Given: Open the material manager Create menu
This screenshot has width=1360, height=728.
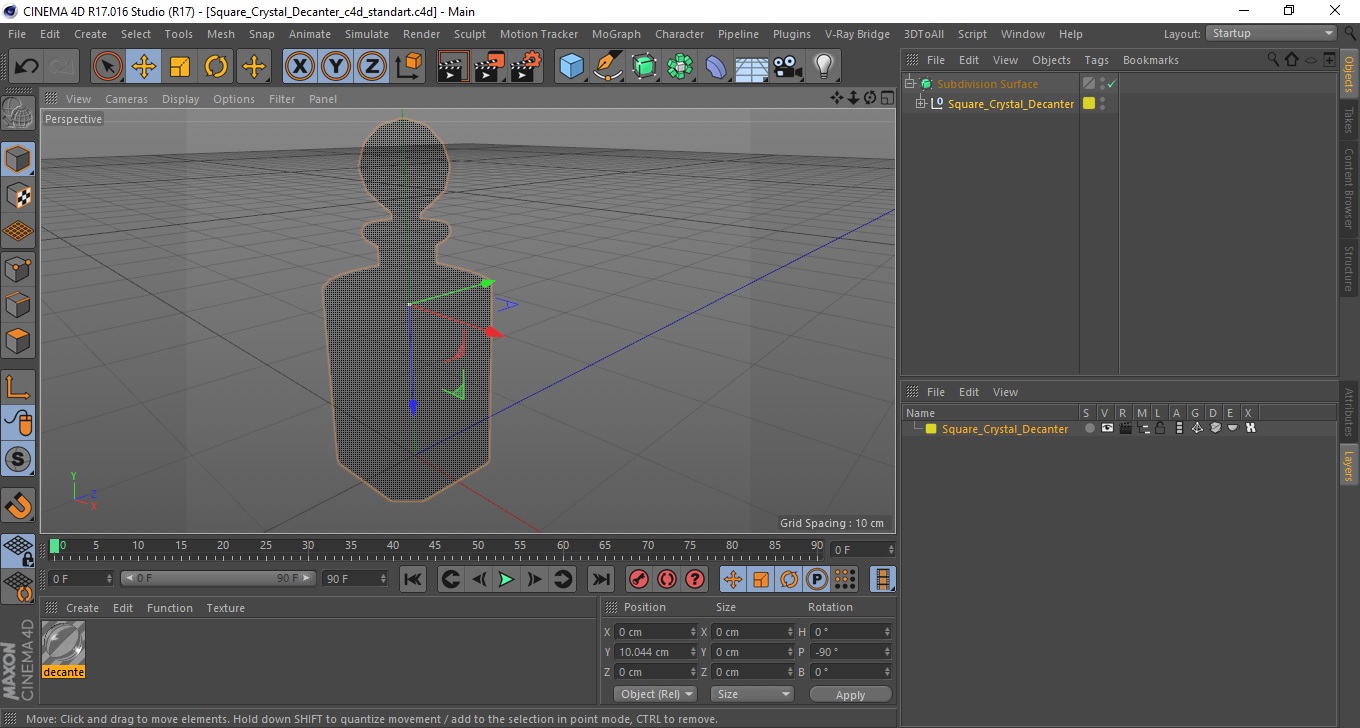Looking at the screenshot, I should [x=82, y=608].
